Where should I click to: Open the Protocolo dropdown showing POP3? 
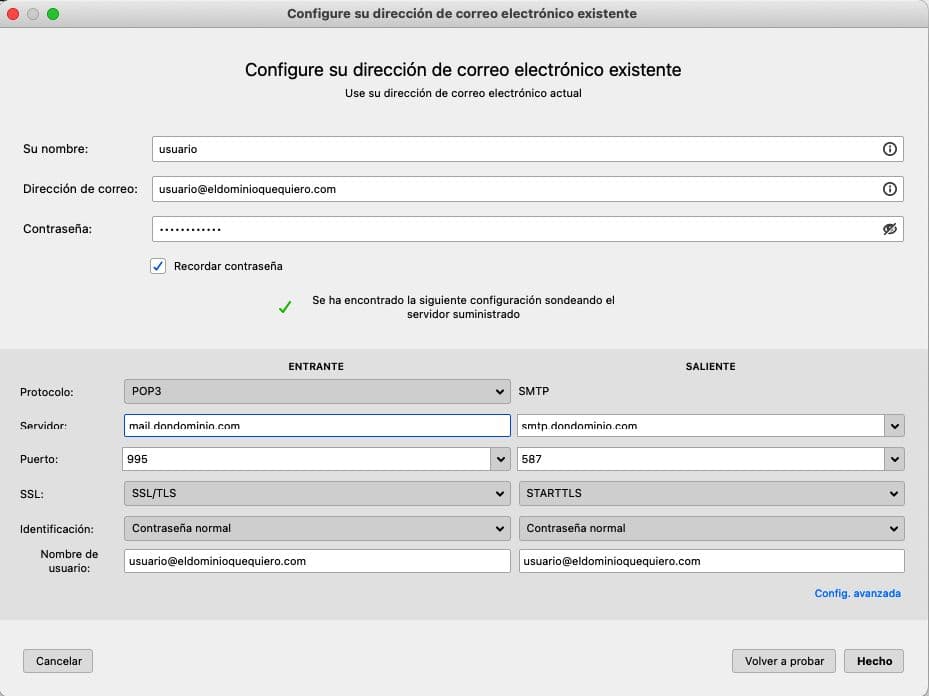point(316,391)
